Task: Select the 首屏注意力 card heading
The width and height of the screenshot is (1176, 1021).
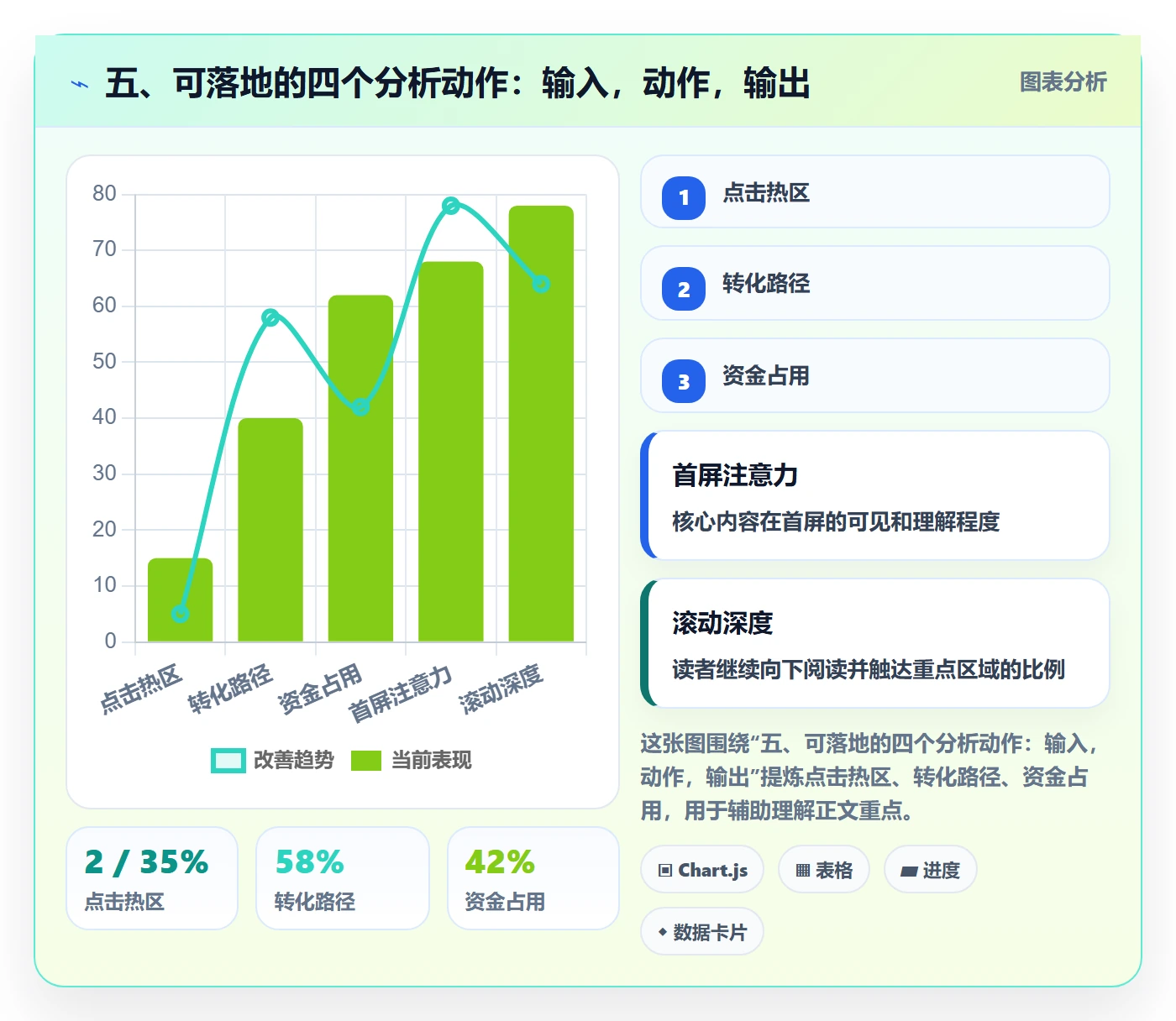Action: tap(735, 476)
